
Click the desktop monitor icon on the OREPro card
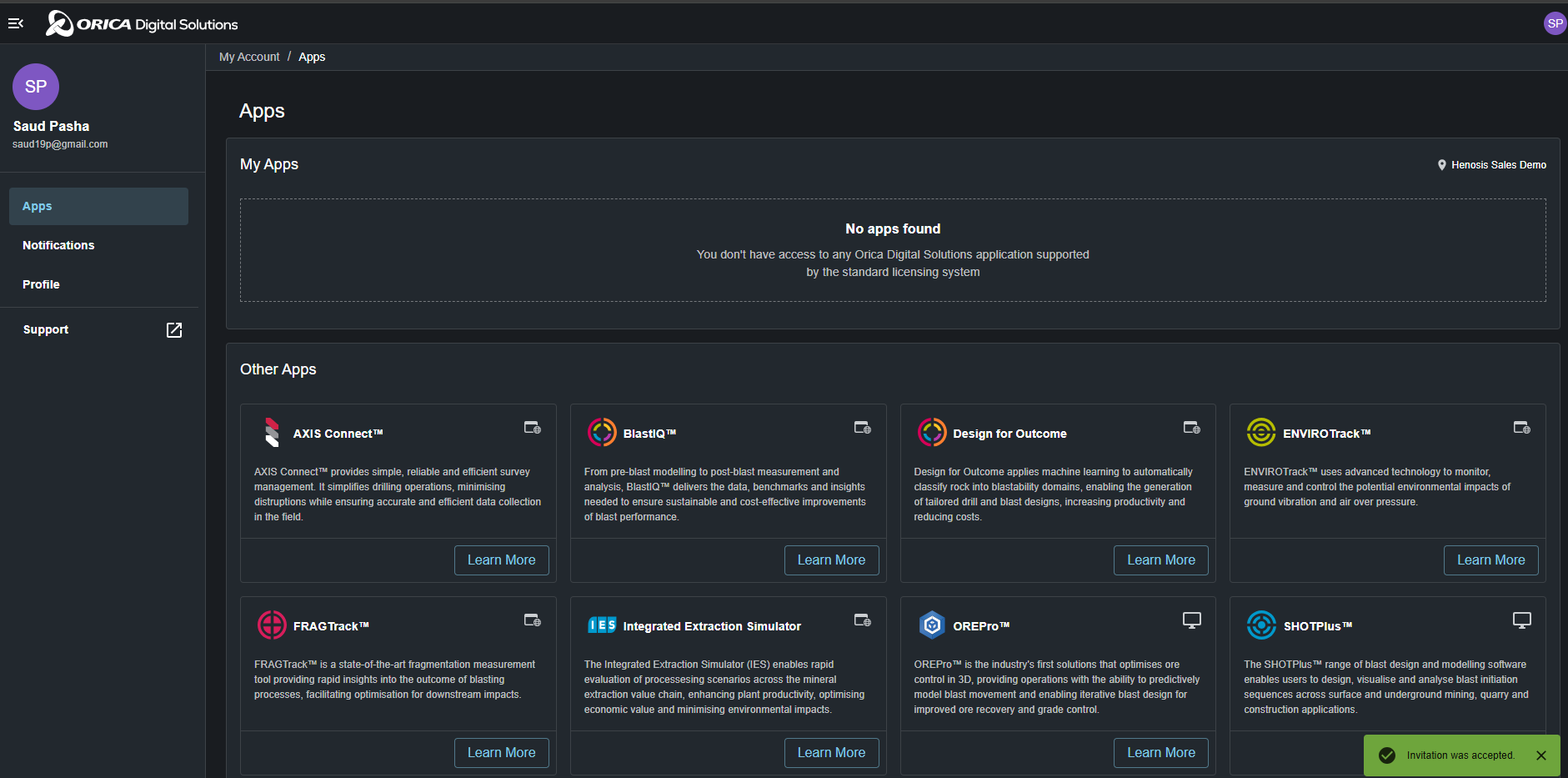(1192, 620)
